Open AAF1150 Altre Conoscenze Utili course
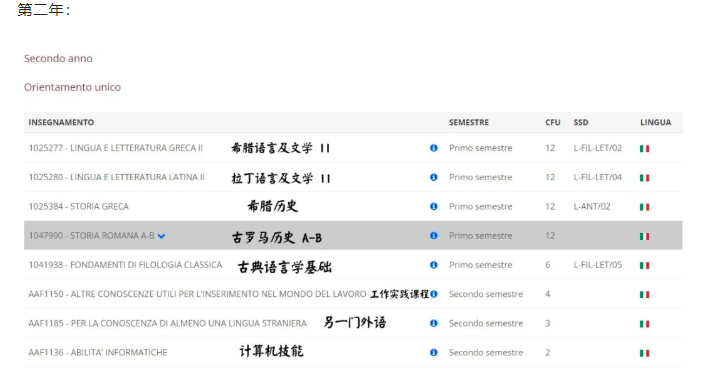 (197, 294)
